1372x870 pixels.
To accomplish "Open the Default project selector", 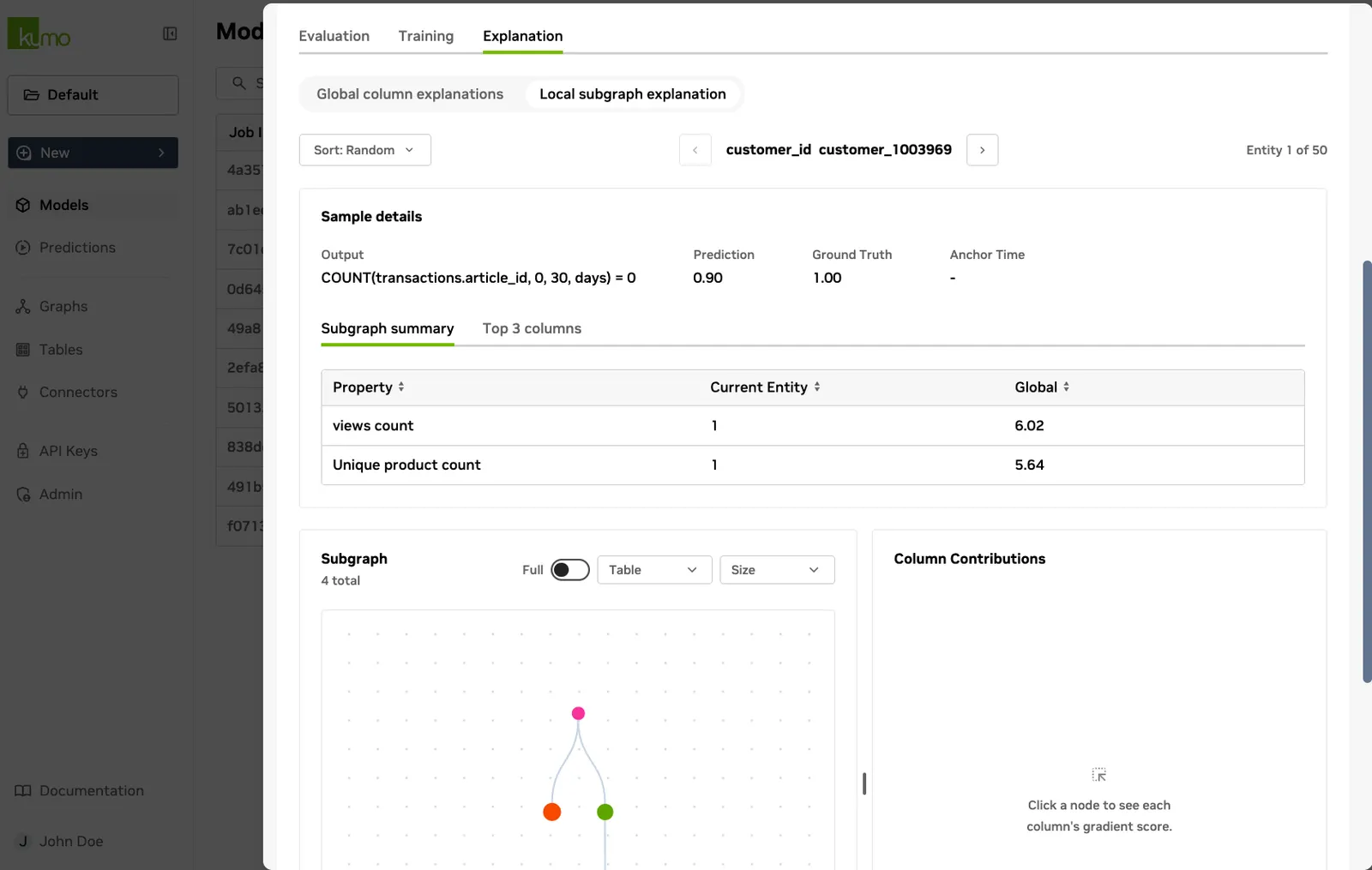I will (93, 95).
